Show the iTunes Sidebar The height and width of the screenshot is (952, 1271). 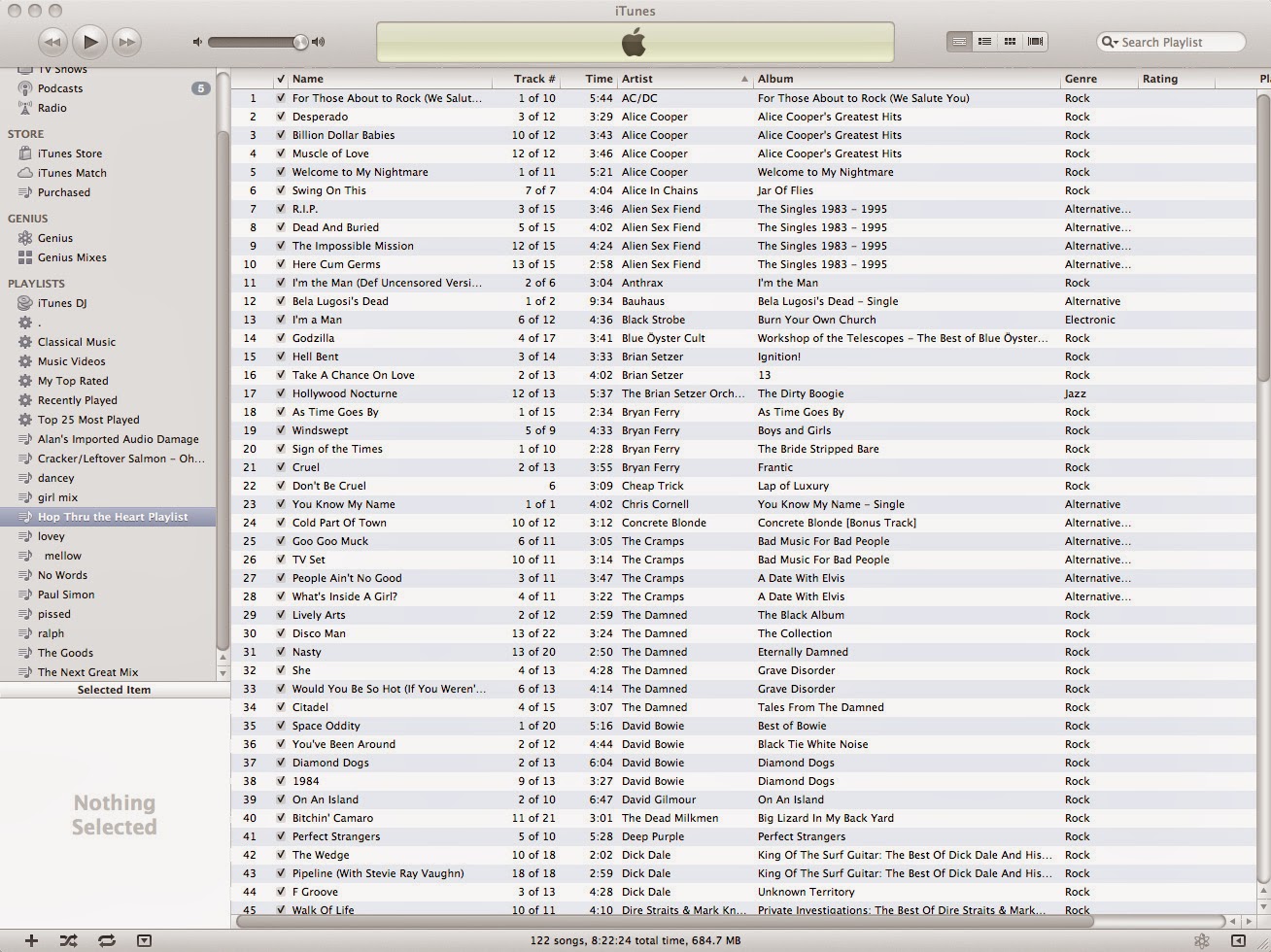click(1238, 939)
